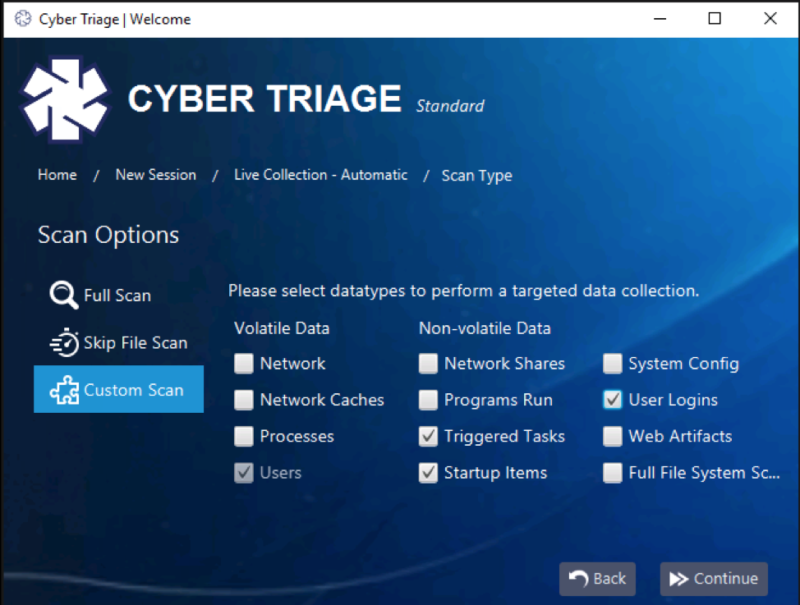Select the Full Scan option
Viewport: 800px width, 605px height.
[118, 295]
